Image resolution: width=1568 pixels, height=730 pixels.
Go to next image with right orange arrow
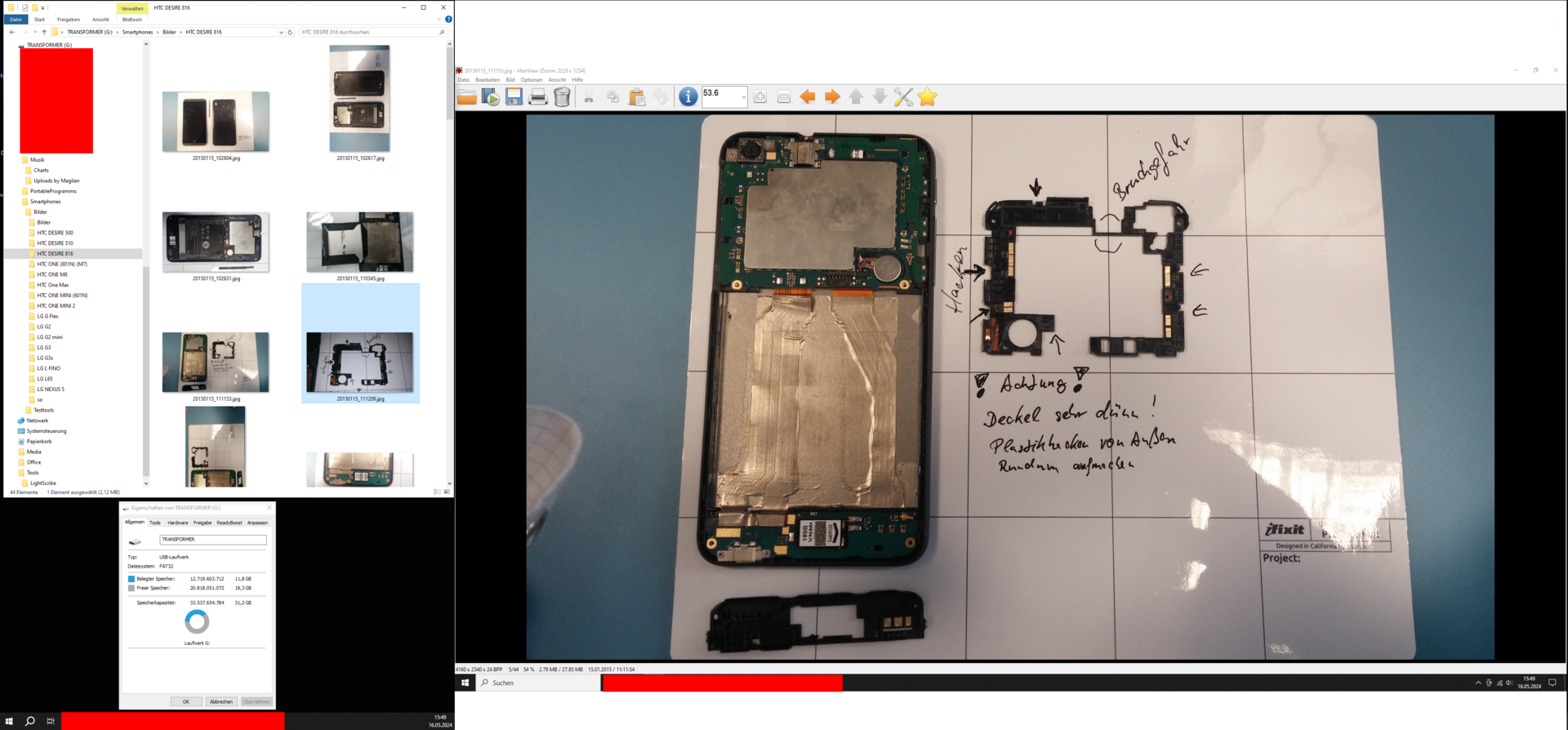[x=831, y=97]
